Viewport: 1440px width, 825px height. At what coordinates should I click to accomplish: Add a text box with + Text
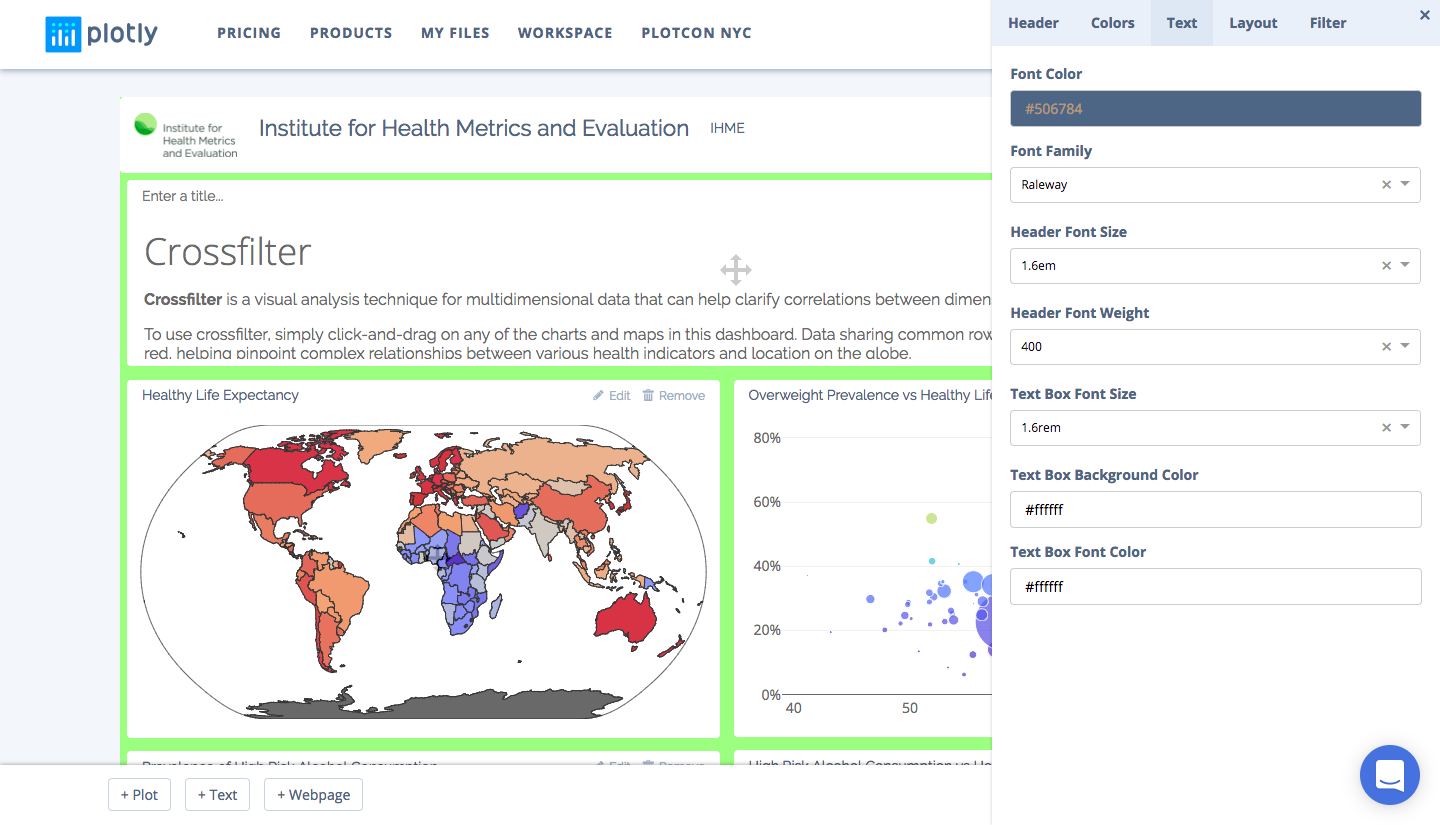(217, 795)
